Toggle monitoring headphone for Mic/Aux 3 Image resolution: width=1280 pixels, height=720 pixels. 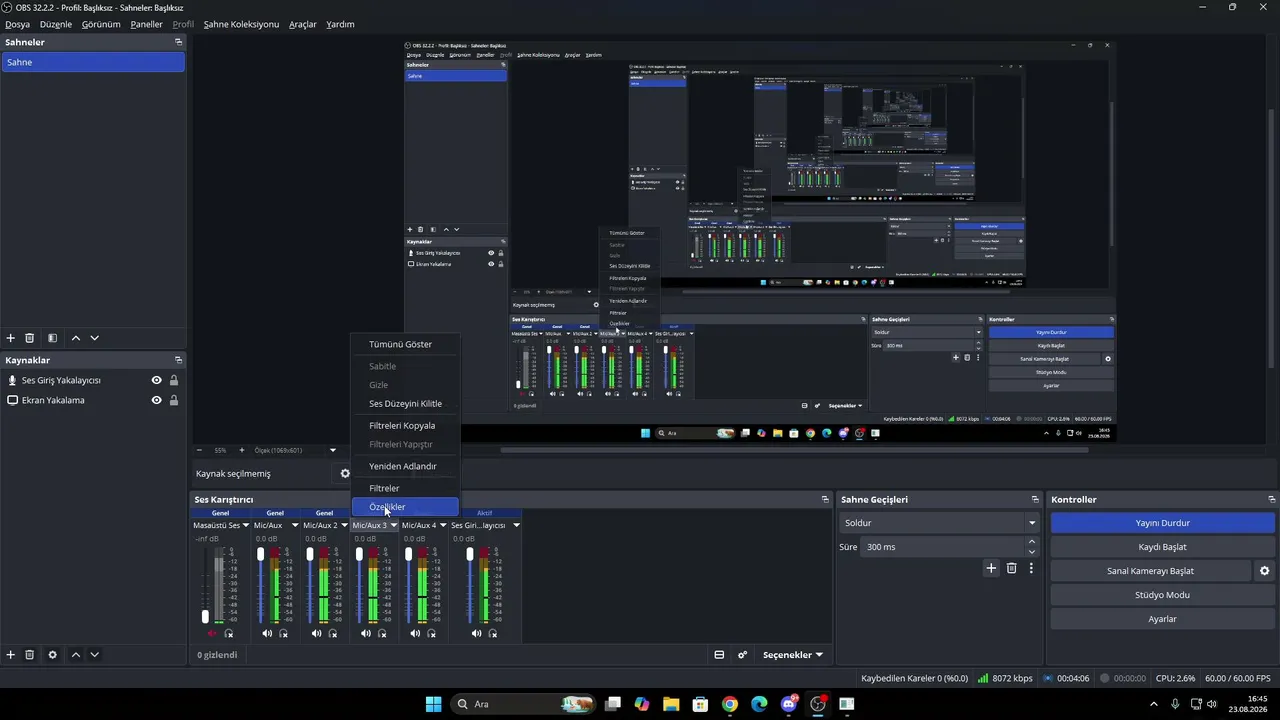[382, 633]
